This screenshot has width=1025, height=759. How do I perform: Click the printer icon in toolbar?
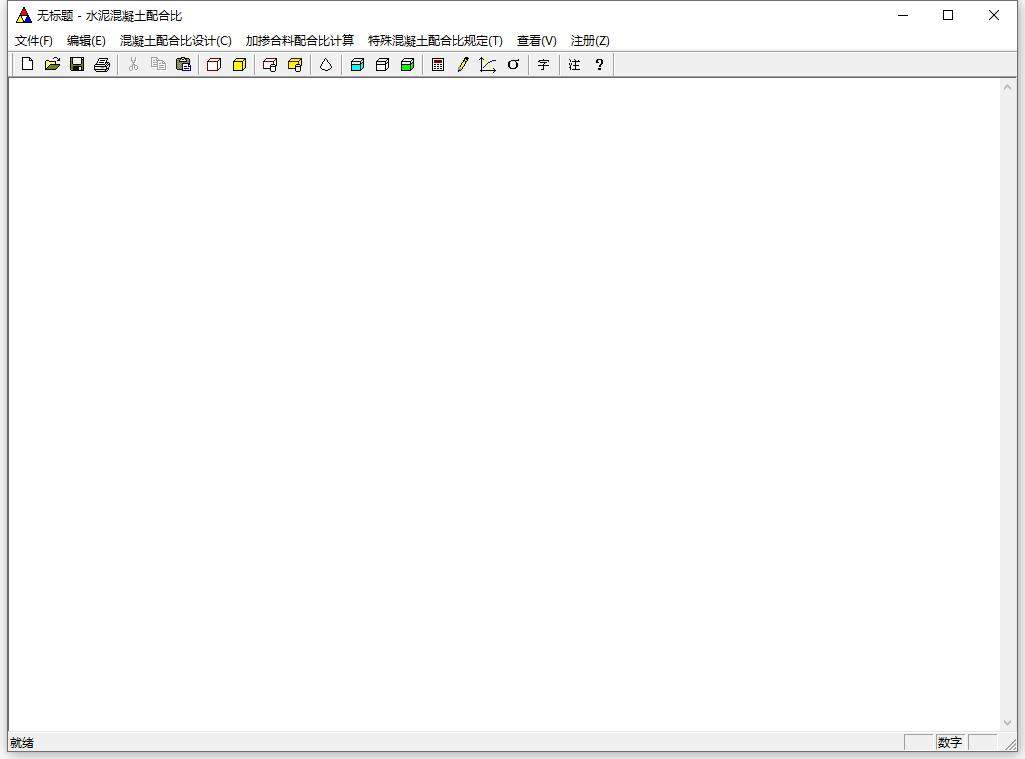(x=101, y=64)
